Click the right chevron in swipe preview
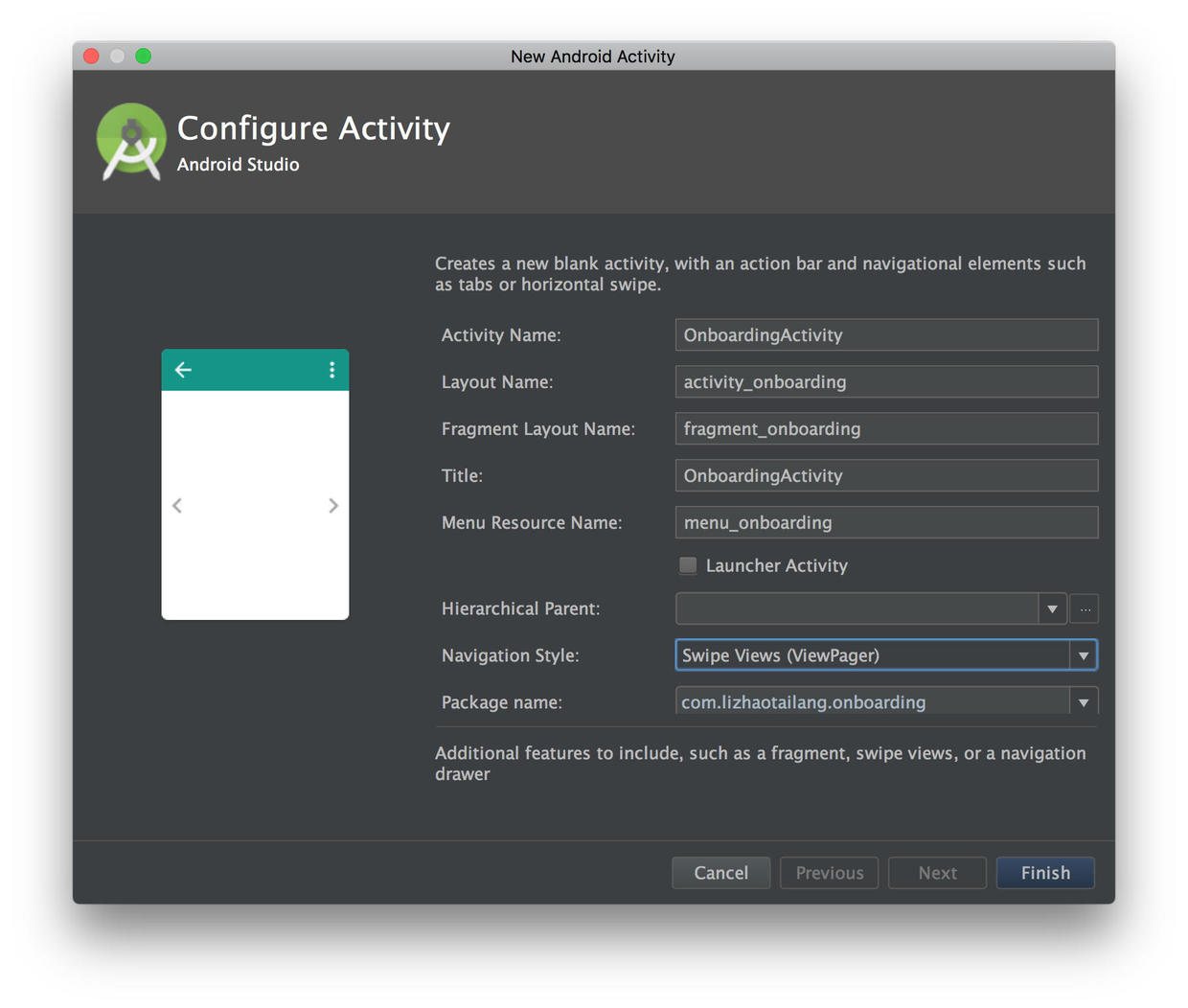 (x=333, y=506)
